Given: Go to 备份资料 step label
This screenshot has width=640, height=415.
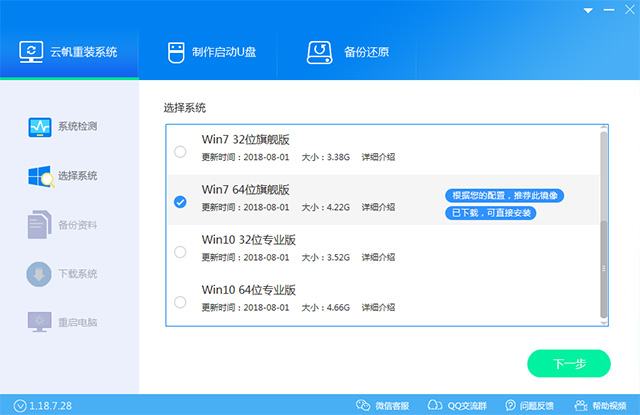Looking at the screenshot, I should point(78,225).
